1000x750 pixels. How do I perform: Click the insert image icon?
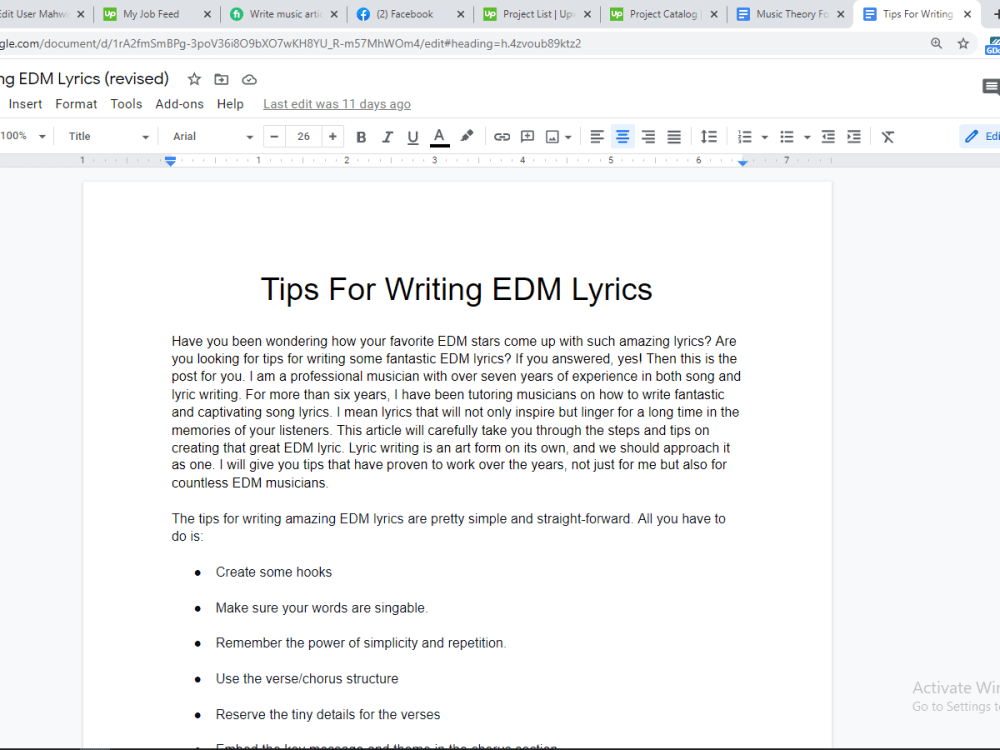point(552,136)
